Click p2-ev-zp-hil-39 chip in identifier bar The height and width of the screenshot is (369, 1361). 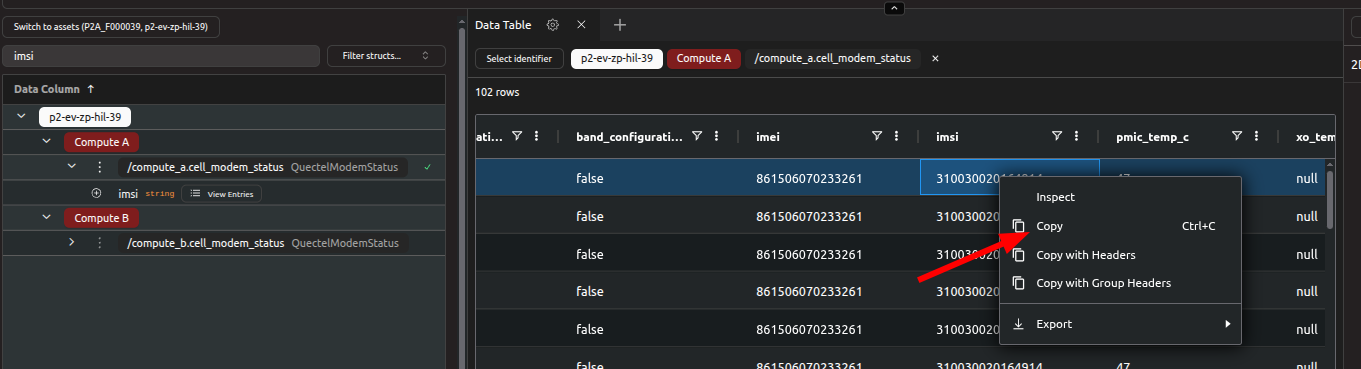click(617, 58)
